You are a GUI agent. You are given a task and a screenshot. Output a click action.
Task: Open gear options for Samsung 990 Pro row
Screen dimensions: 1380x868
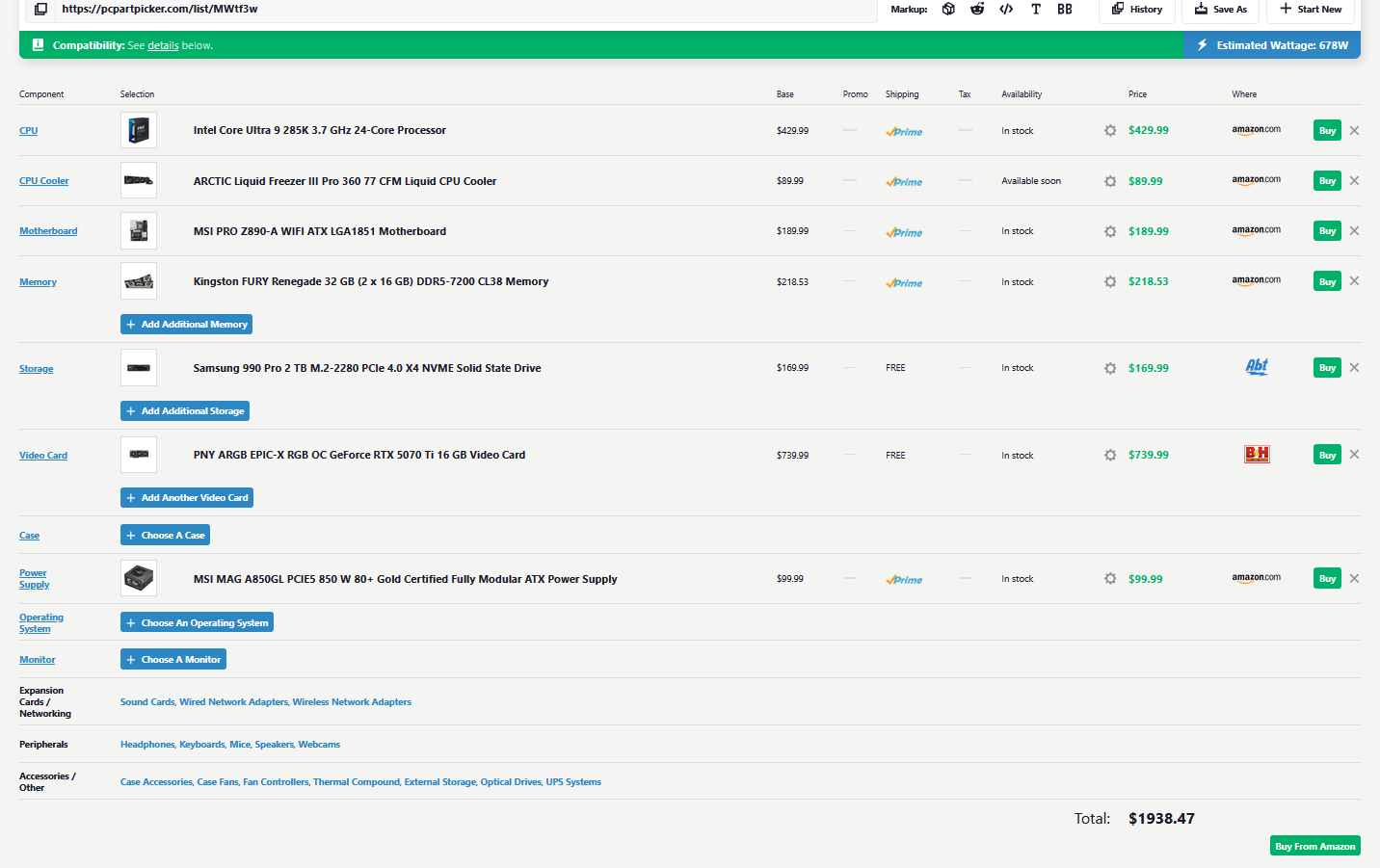coord(1110,368)
